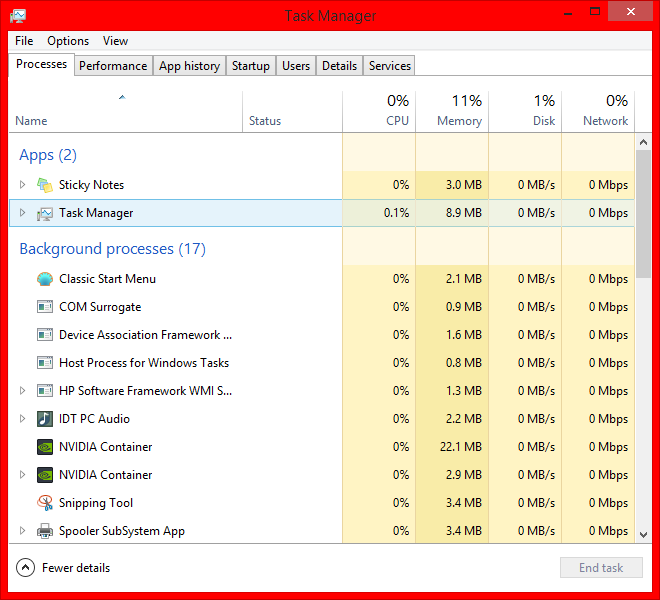Click the Fewer details arrow icon
This screenshot has height=600, width=660.
pyautogui.click(x=25, y=568)
